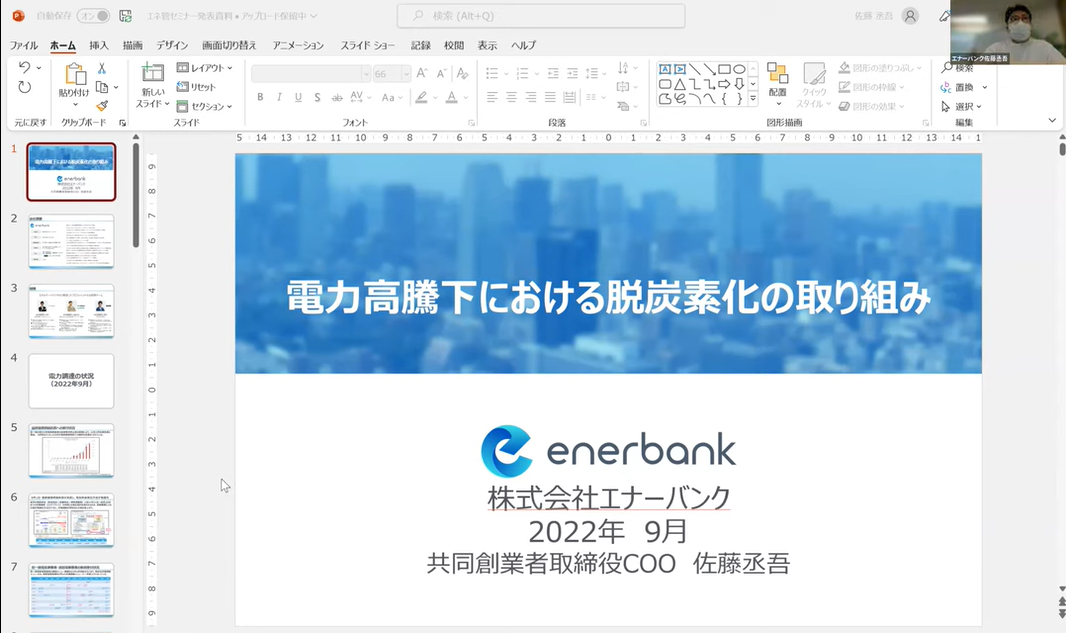The height and width of the screenshot is (633, 1066).
Task: Toggle Underline formatting
Action: click(298, 98)
